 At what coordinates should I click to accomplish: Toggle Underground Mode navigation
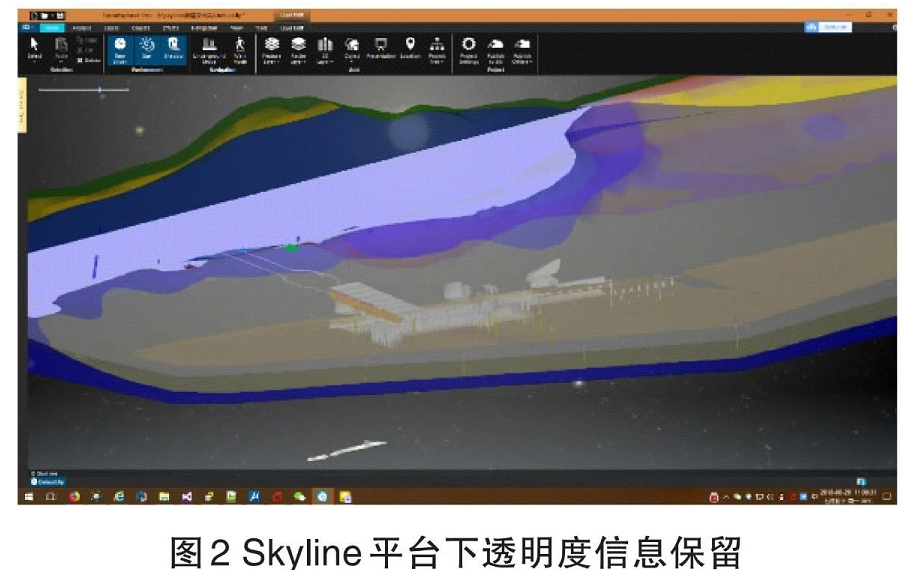209,50
